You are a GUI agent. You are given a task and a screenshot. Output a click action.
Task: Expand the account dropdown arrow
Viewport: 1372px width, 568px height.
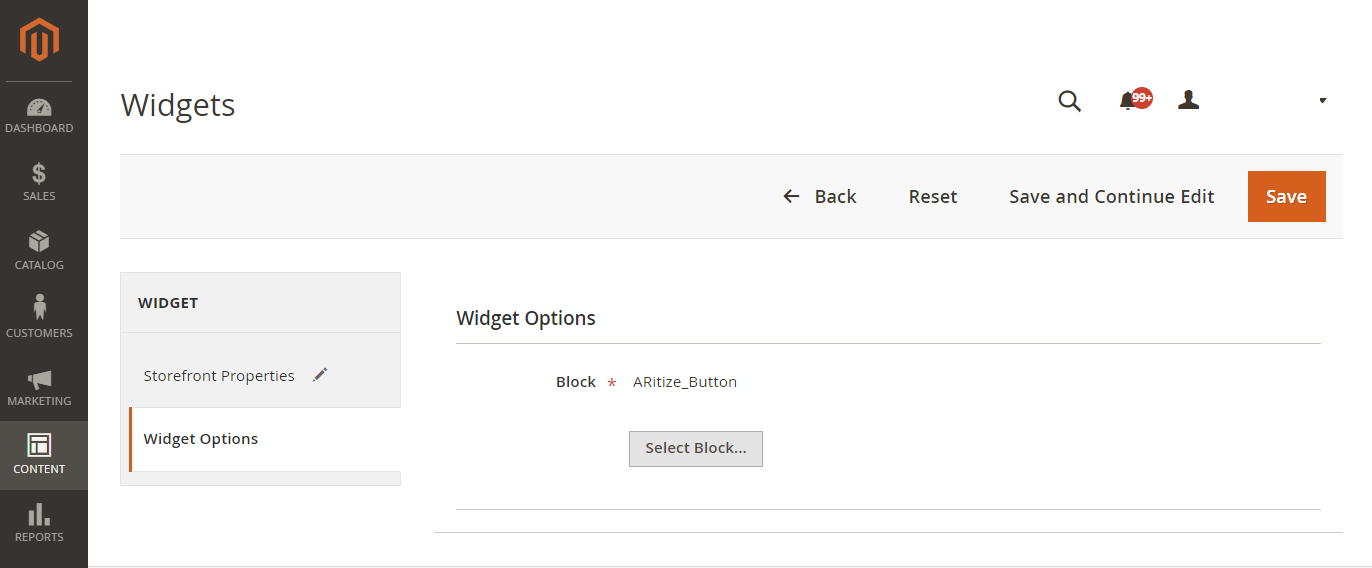[1323, 101]
